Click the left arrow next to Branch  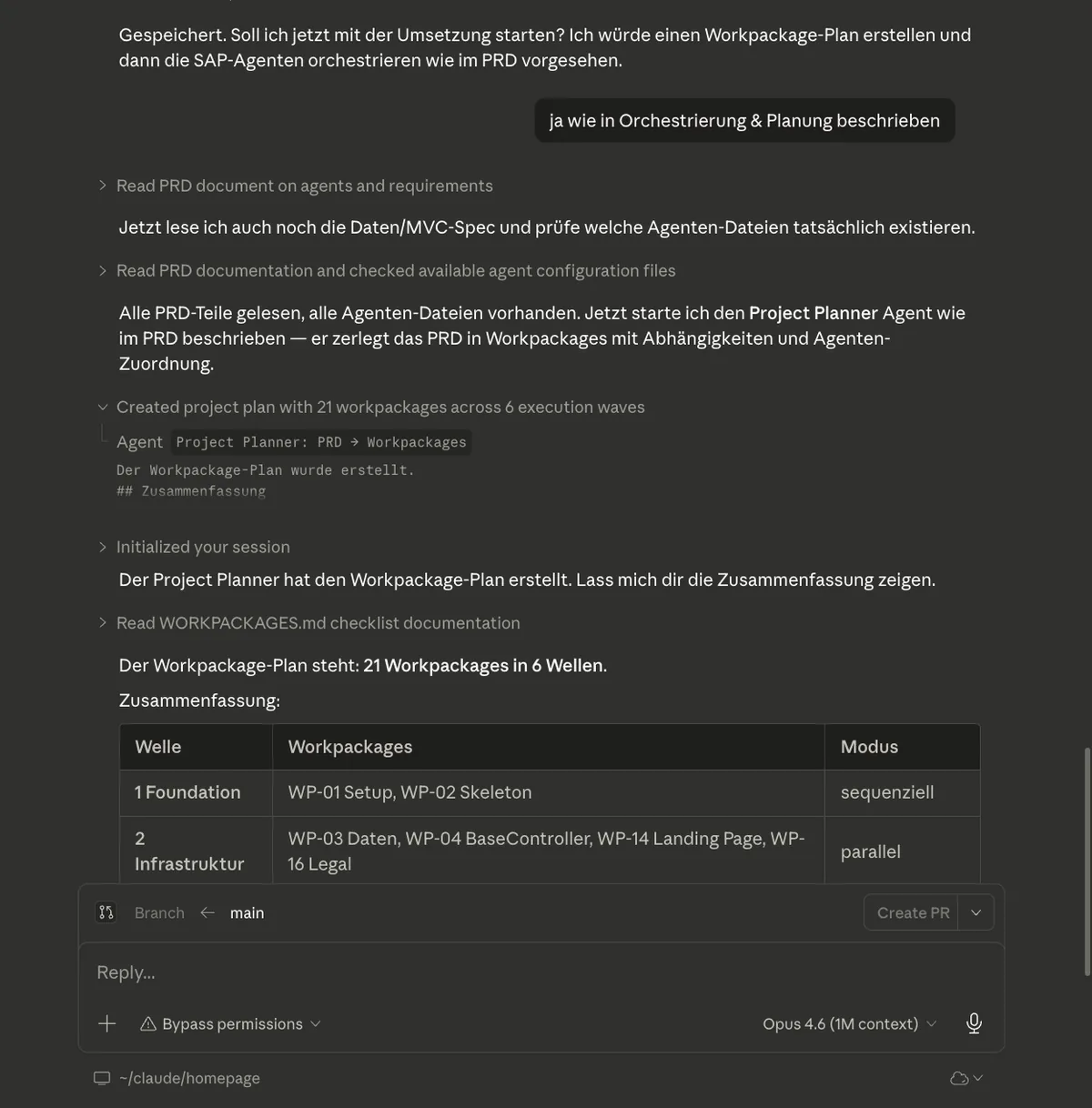tap(207, 912)
